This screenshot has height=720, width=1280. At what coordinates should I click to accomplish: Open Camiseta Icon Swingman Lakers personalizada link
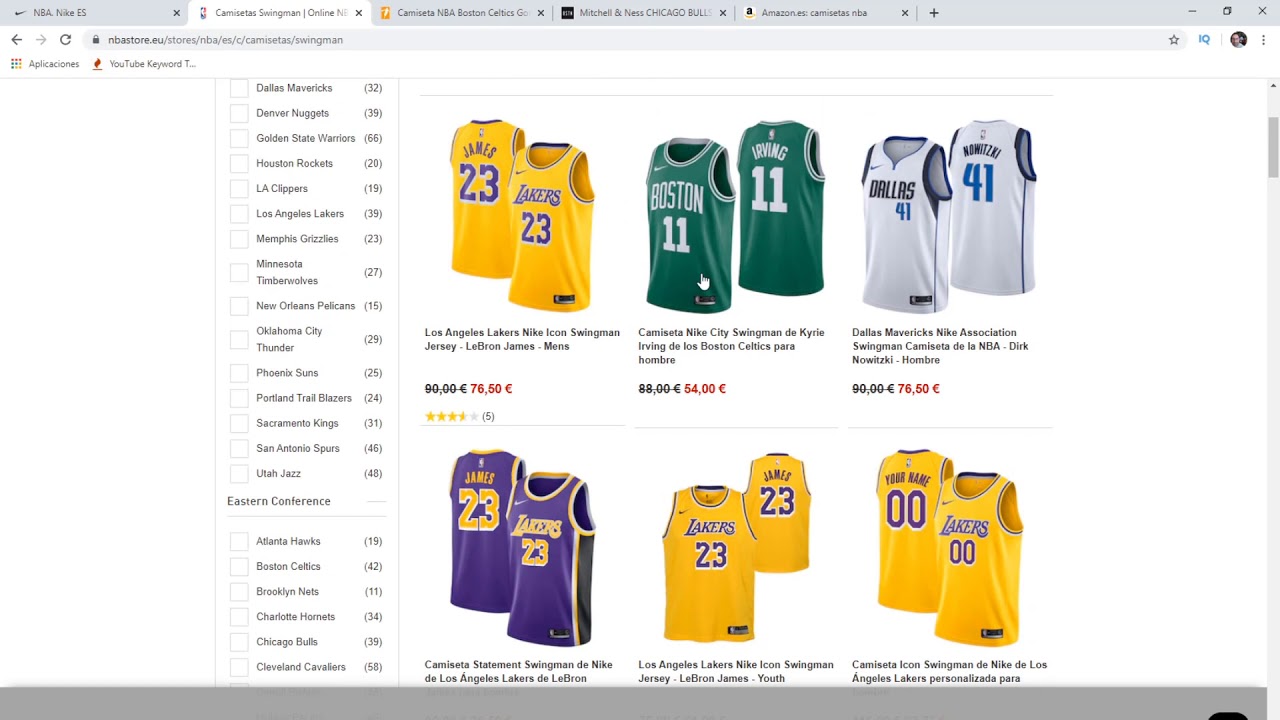[x=949, y=671]
